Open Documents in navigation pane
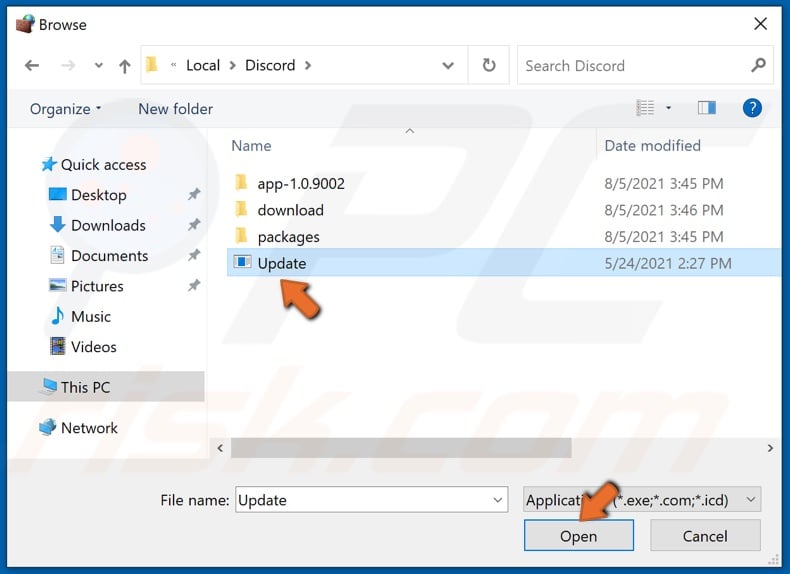Viewport: 790px width, 574px height. pyautogui.click(x=99, y=256)
